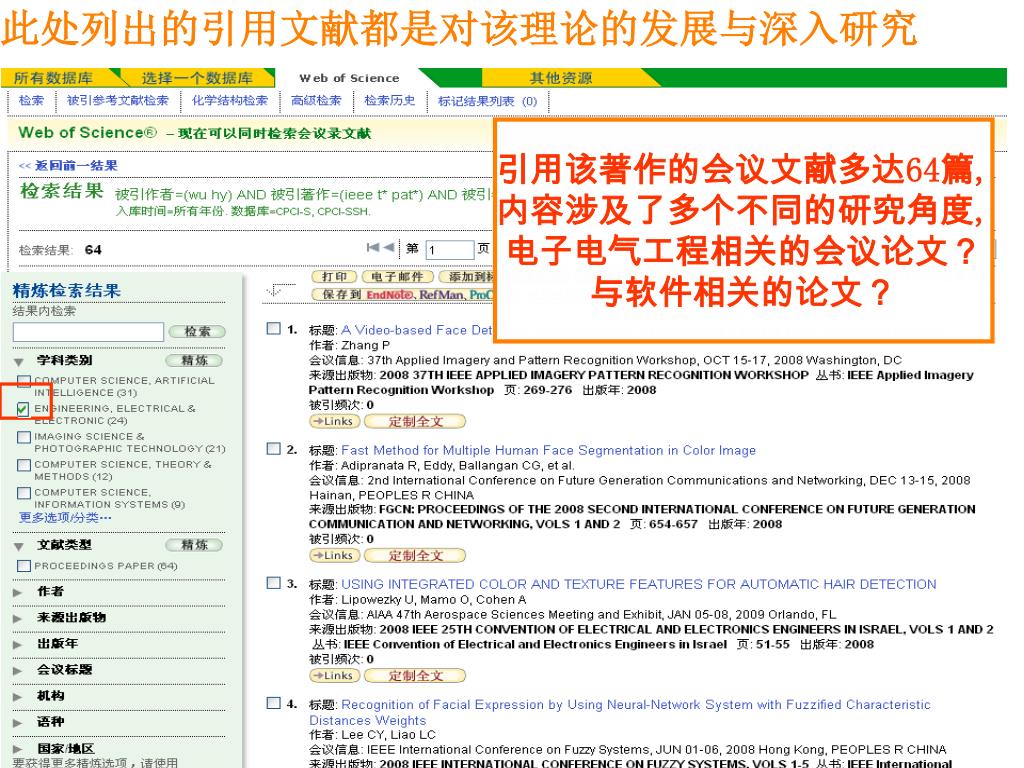Screen dimensions: 1024x768
Task: Switch to 选择一个数据库 tab
Action: coord(197,78)
